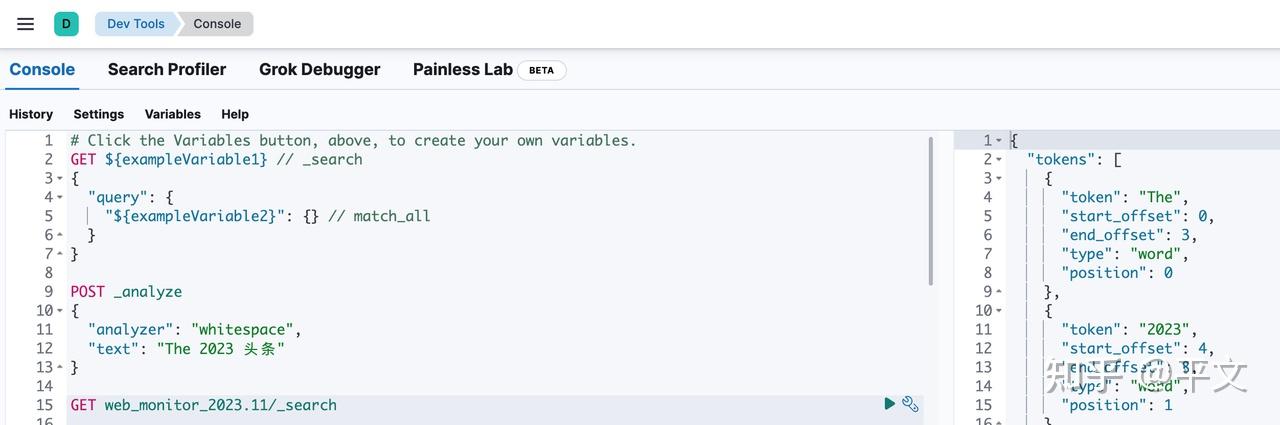The image size is (1280, 425).
Task: Collapse the second token object on output line 10
Action: click(x=999, y=311)
